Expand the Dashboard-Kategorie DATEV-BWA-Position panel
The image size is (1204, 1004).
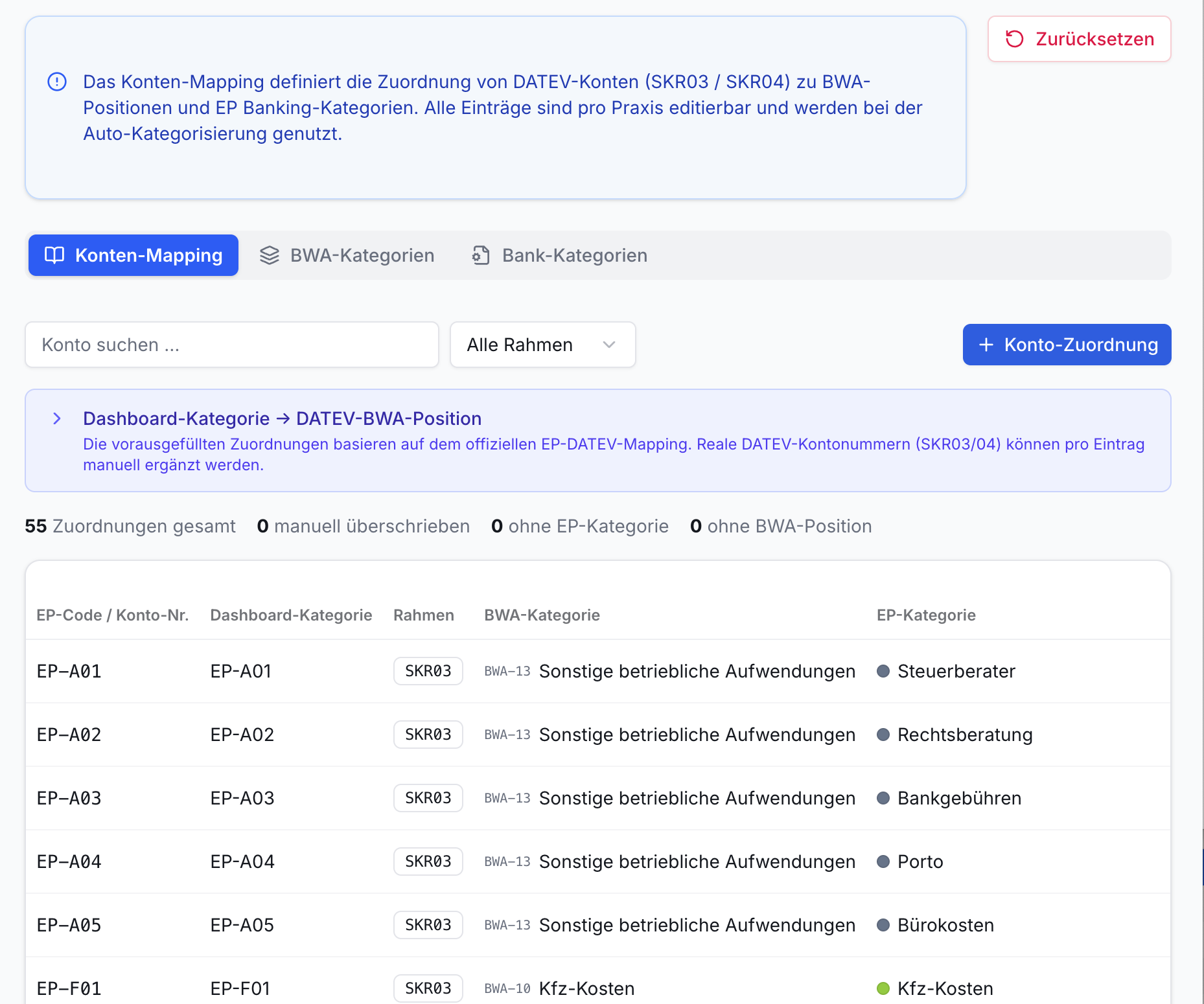click(57, 418)
